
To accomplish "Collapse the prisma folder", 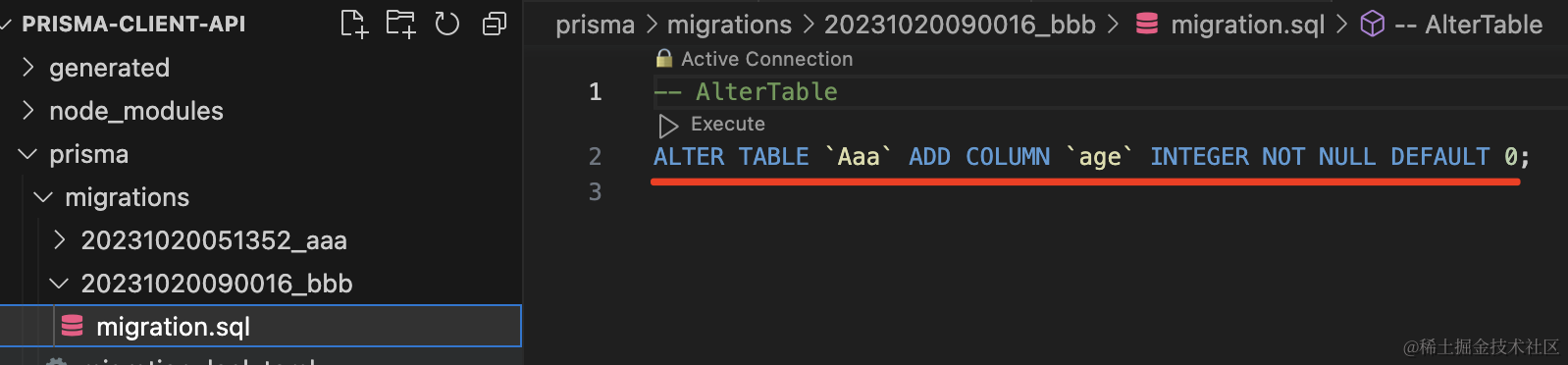I will coord(27,154).
